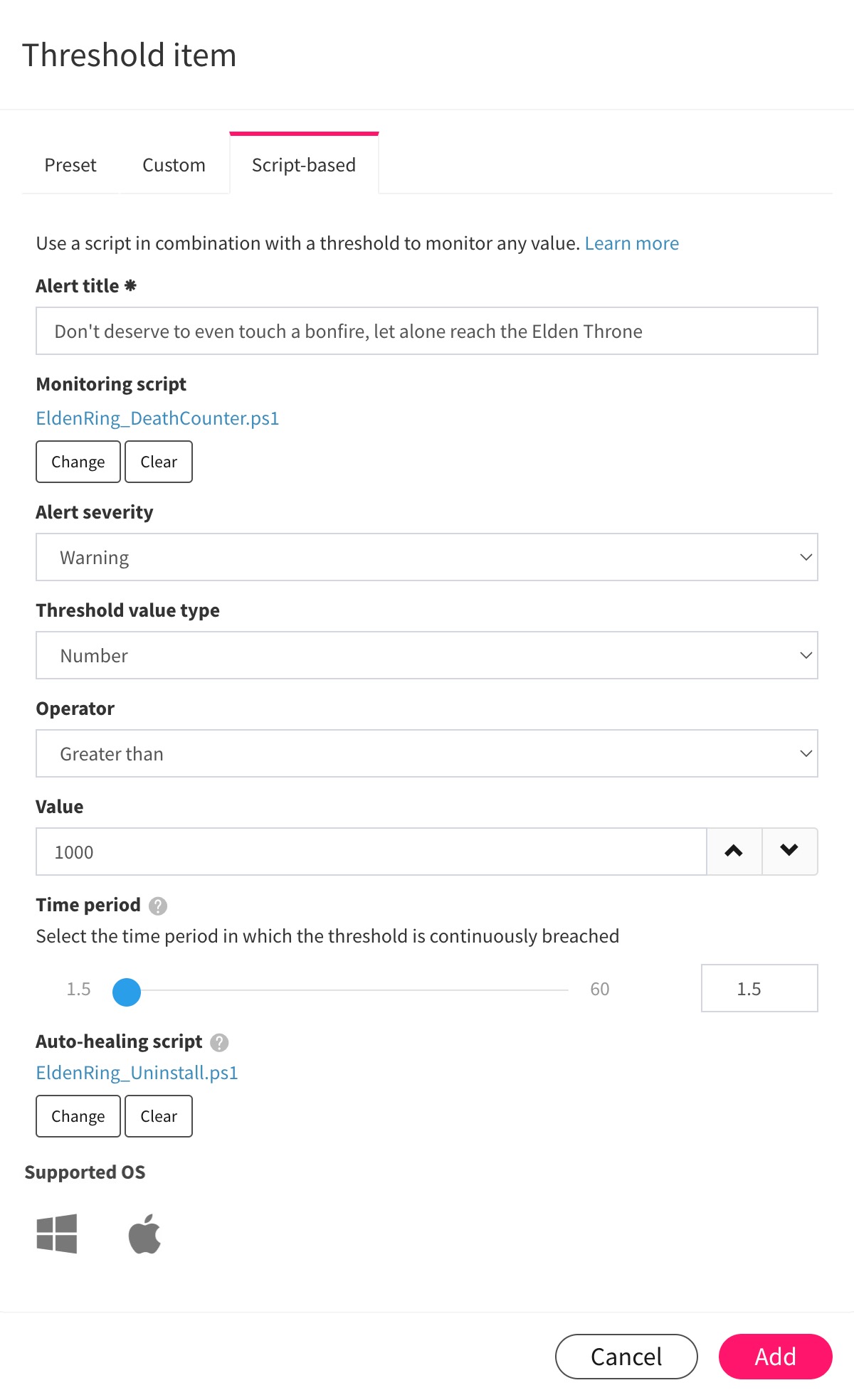The width and height of the screenshot is (854, 1400).
Task: Switch to the Custom tab
Action: tap(174, 165)
